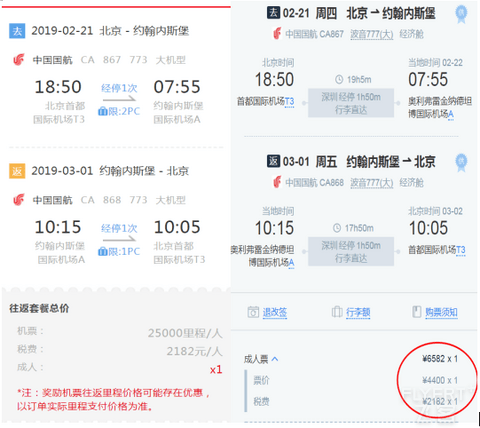
Task: Click 2019-03-01 约翰内斯堡 - 北京 header
Action: [110, 171]
